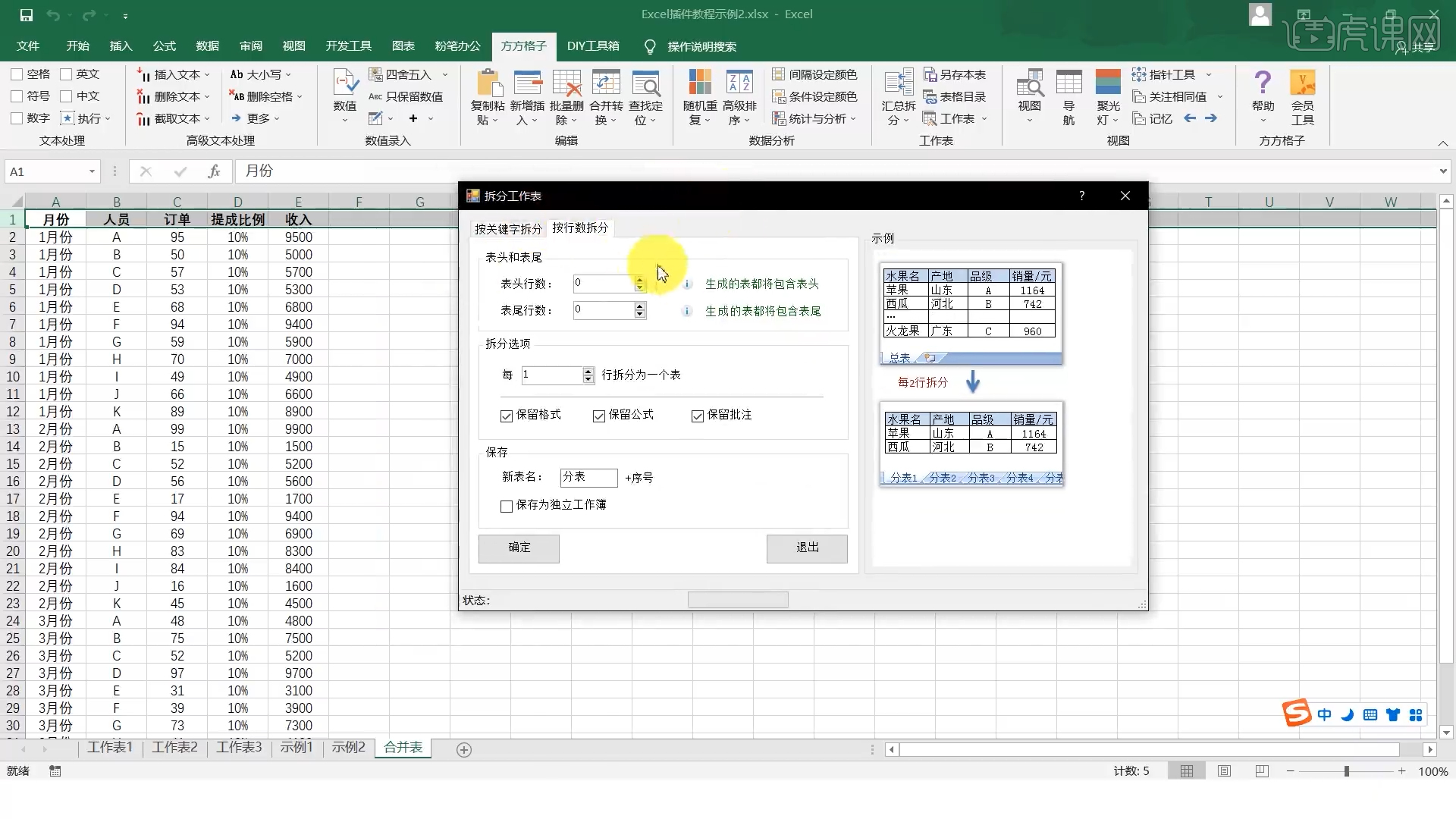Image resolution: width=1456 pixels, height=819 pixels.
Task: Click the 共享 share button
Action: tap(1417, 47)
